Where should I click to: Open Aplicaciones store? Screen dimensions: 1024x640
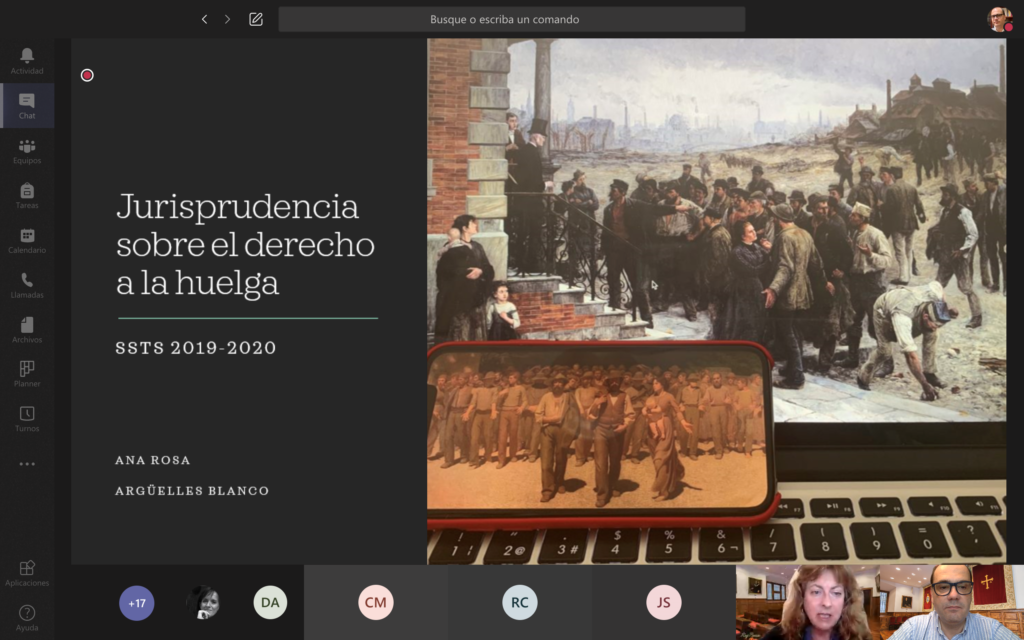27,573
